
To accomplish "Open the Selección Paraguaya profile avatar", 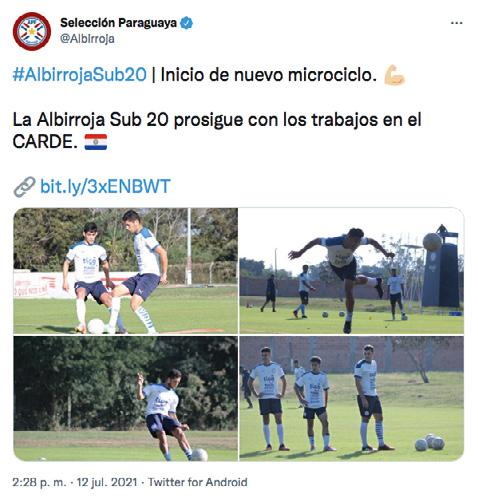I will pos(32,31).
